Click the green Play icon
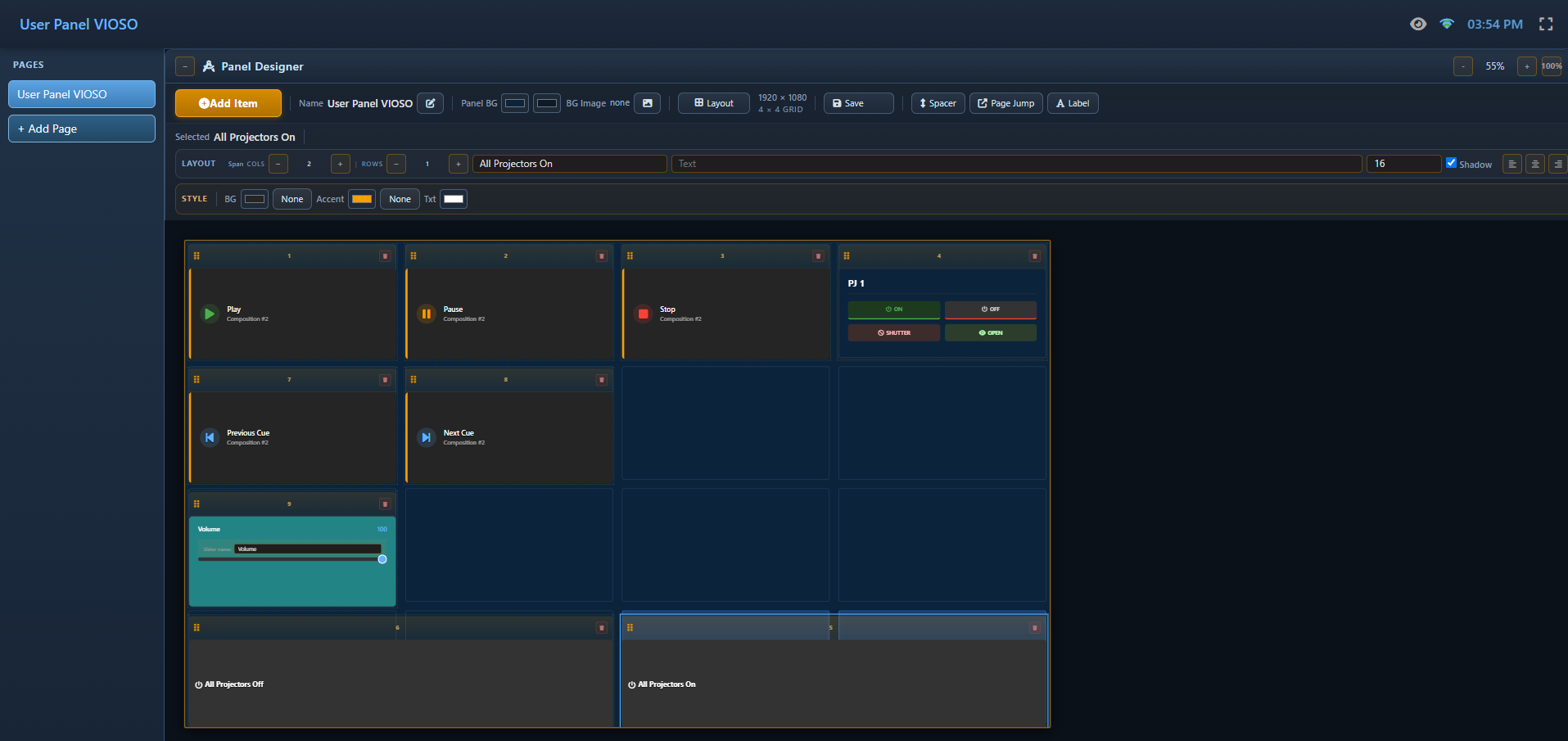The height and width of the screenshot is (741, 1568). coord(210,314)
